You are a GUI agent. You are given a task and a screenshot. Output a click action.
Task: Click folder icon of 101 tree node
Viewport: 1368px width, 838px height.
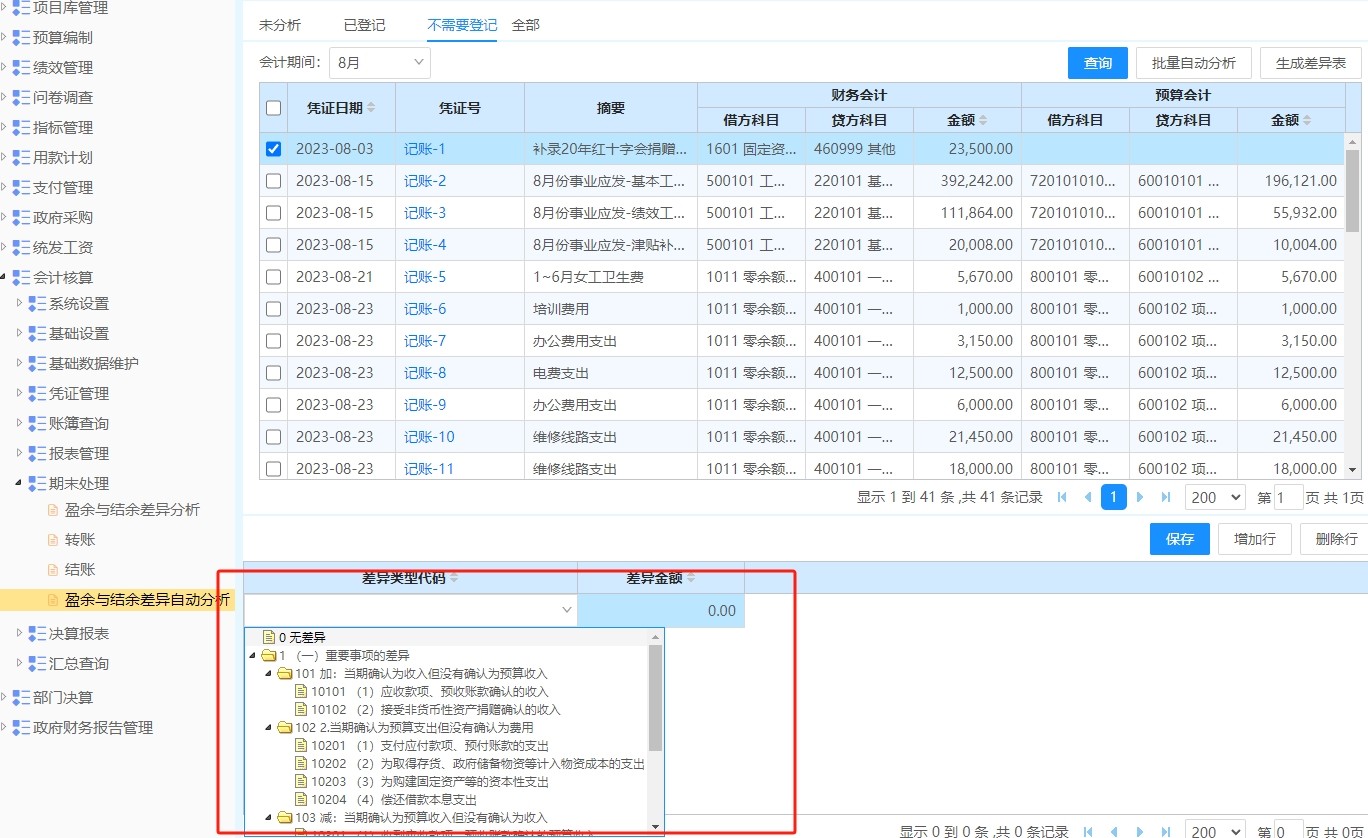coord(285,673)
